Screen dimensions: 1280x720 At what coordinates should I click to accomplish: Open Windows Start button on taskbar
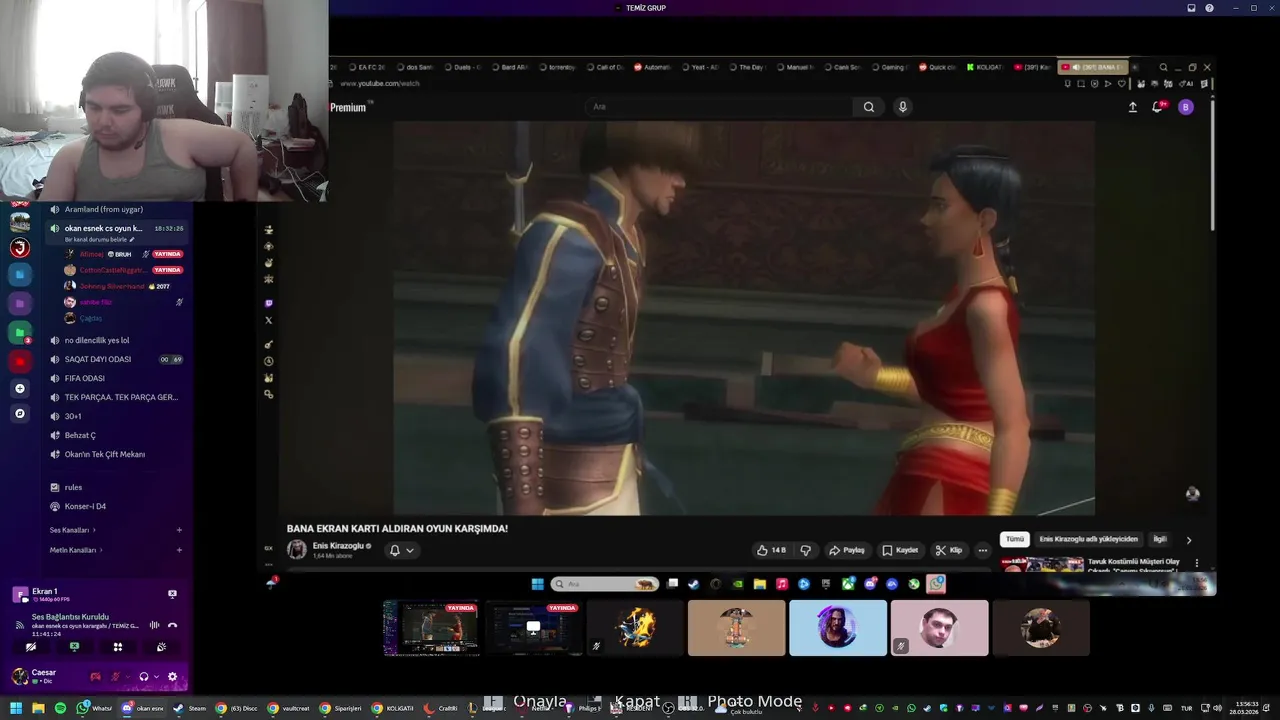tap(16, 709)
